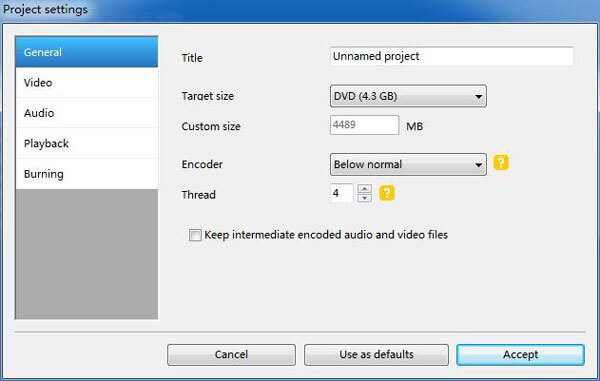Image resolution: width=600 pixels, height=381 pixels.
Task: Click the Encoder label
Action: coord(202,164)
